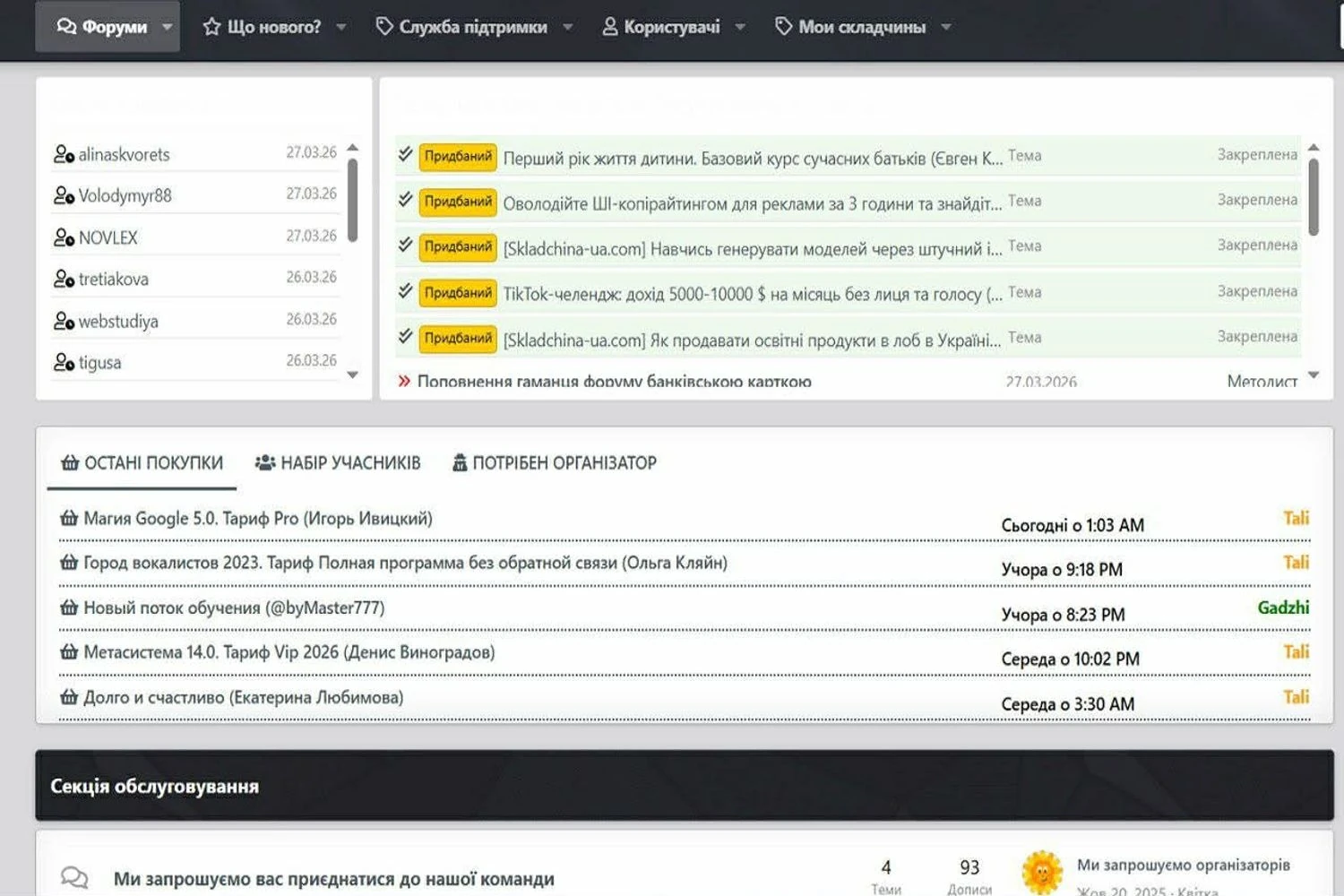This screenshot has height=896, width=1344.
Task: Click checkmark beside TikTok-челендж topic
Action: (x=405, y=291)
